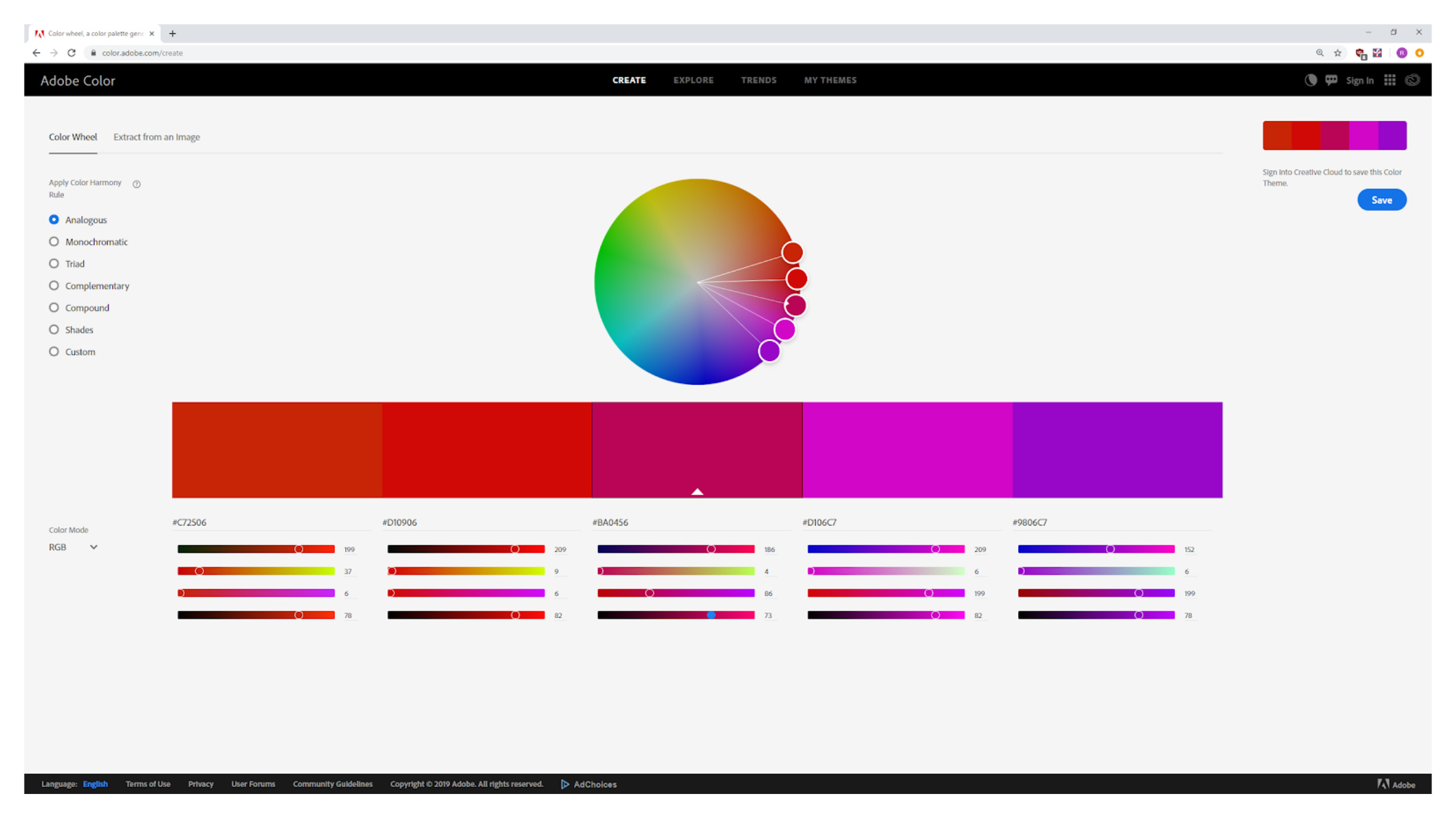1456x819 pixels.
Task: Toggle dark mode with the half-moon icon
Action: (1310, 80)
